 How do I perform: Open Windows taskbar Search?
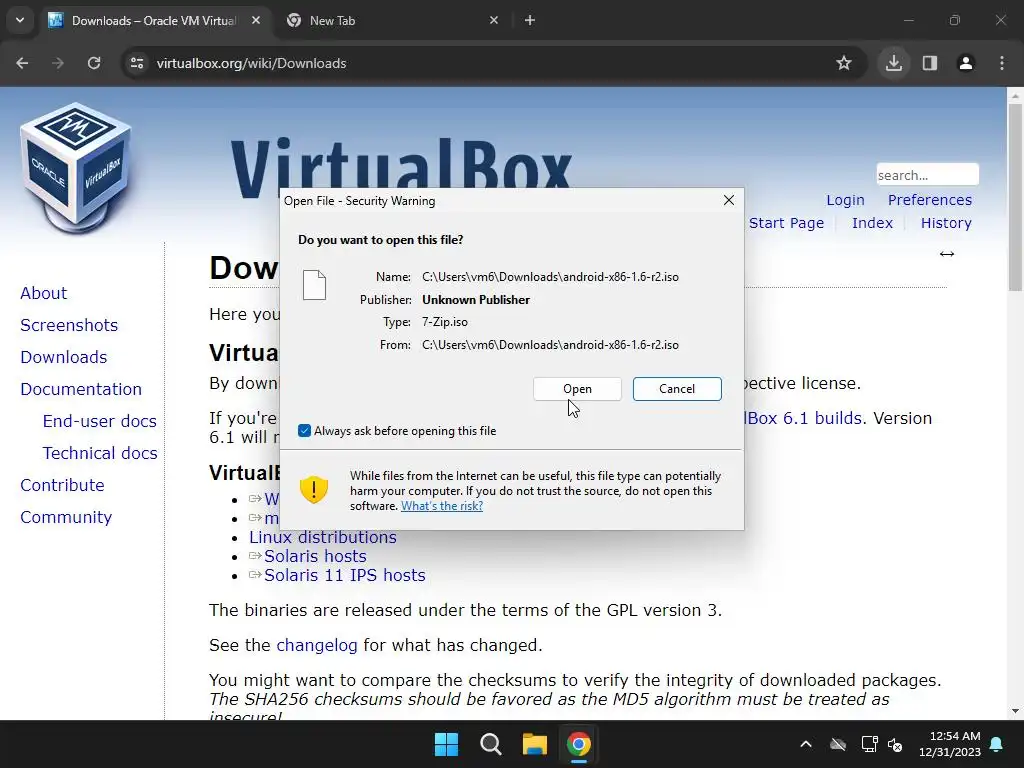(x=490, y=744)
